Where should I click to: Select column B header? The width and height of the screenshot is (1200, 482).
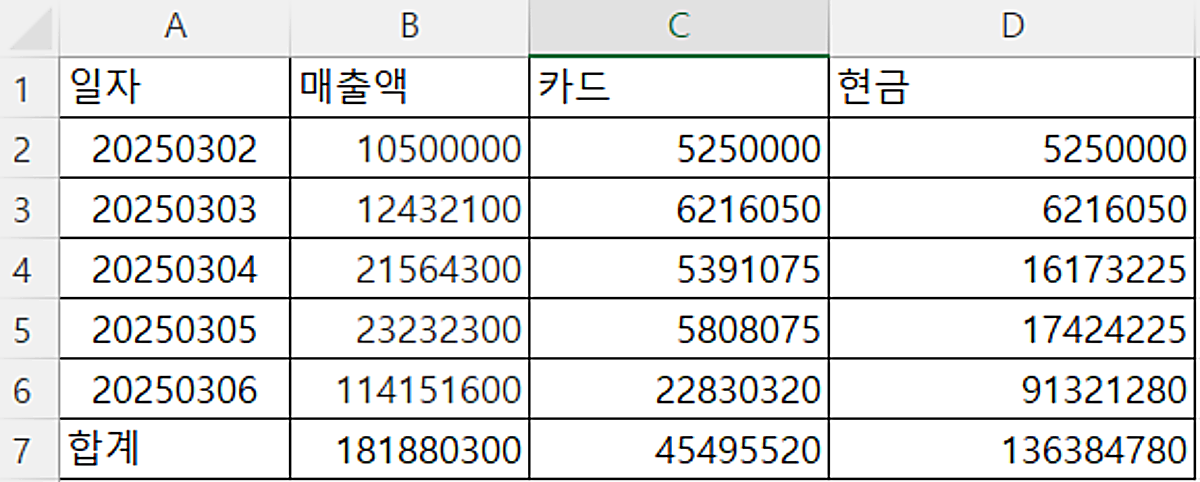pos(409,28)
